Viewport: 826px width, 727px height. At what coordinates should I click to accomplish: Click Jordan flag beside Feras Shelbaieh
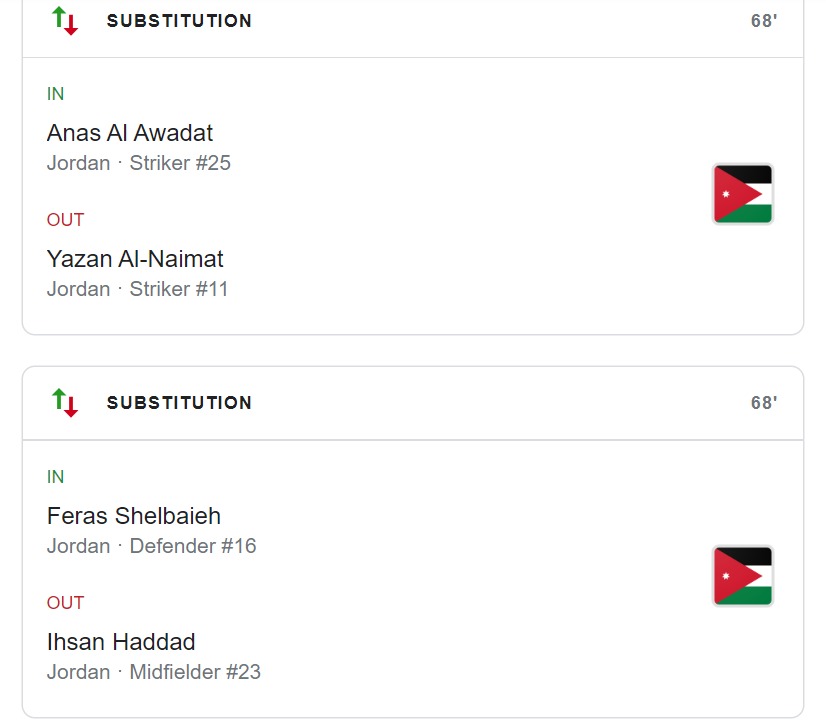(743, 576)
